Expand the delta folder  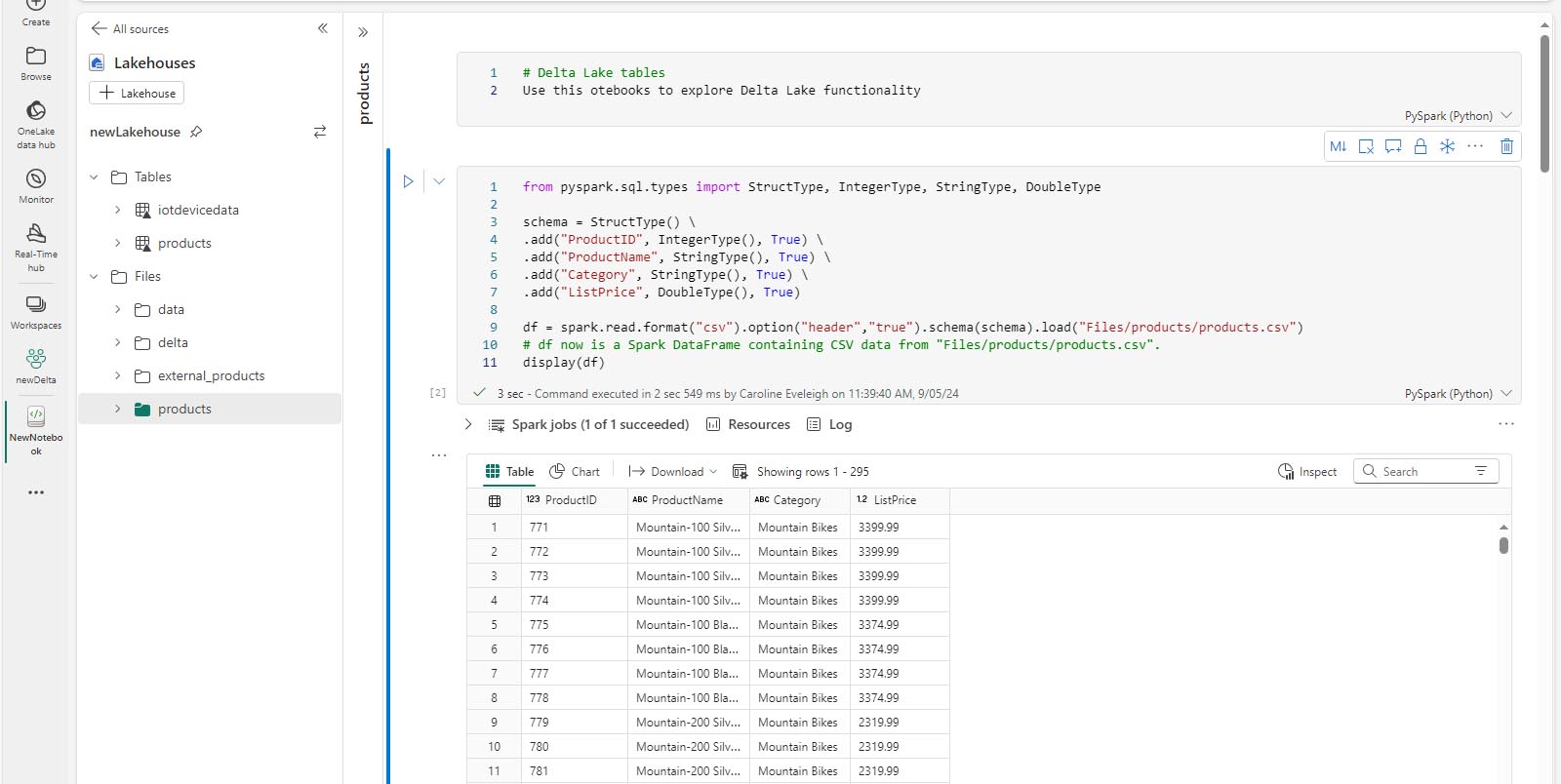117,342
